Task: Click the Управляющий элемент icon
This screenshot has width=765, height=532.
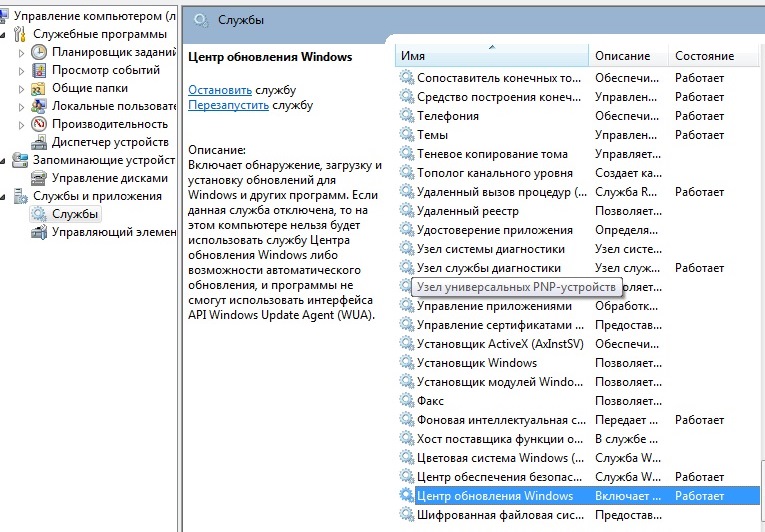Action: pos(39,232)
